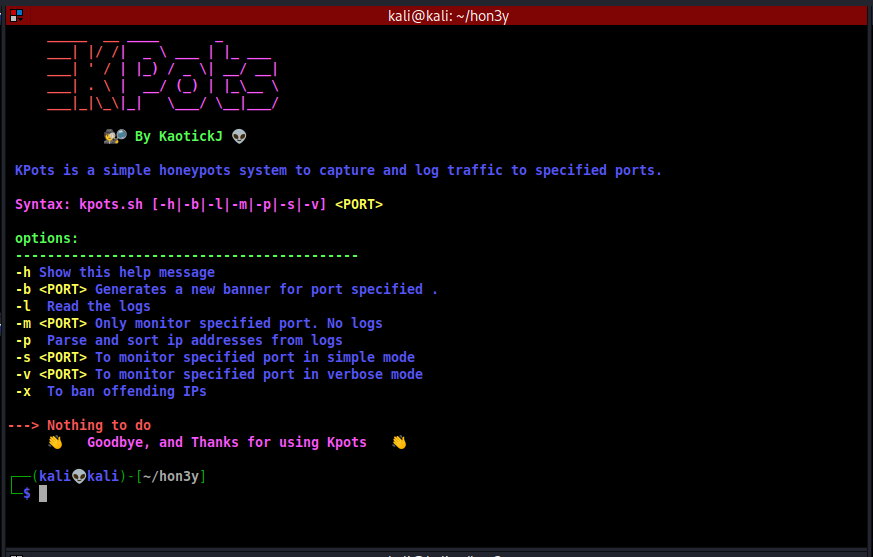Click "Only monitor specified port. No logs"
The image size is (873, 557).
point(238,324)
